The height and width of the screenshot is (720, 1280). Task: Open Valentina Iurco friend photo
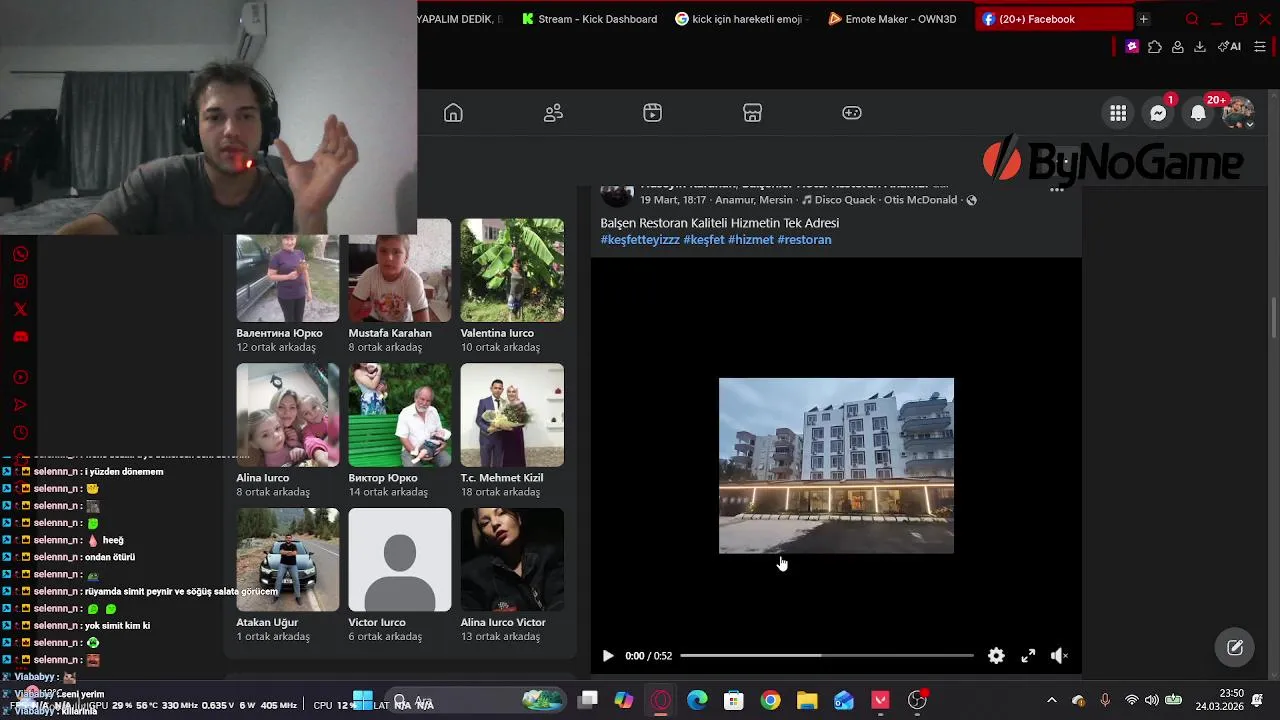tap(512, 270)
